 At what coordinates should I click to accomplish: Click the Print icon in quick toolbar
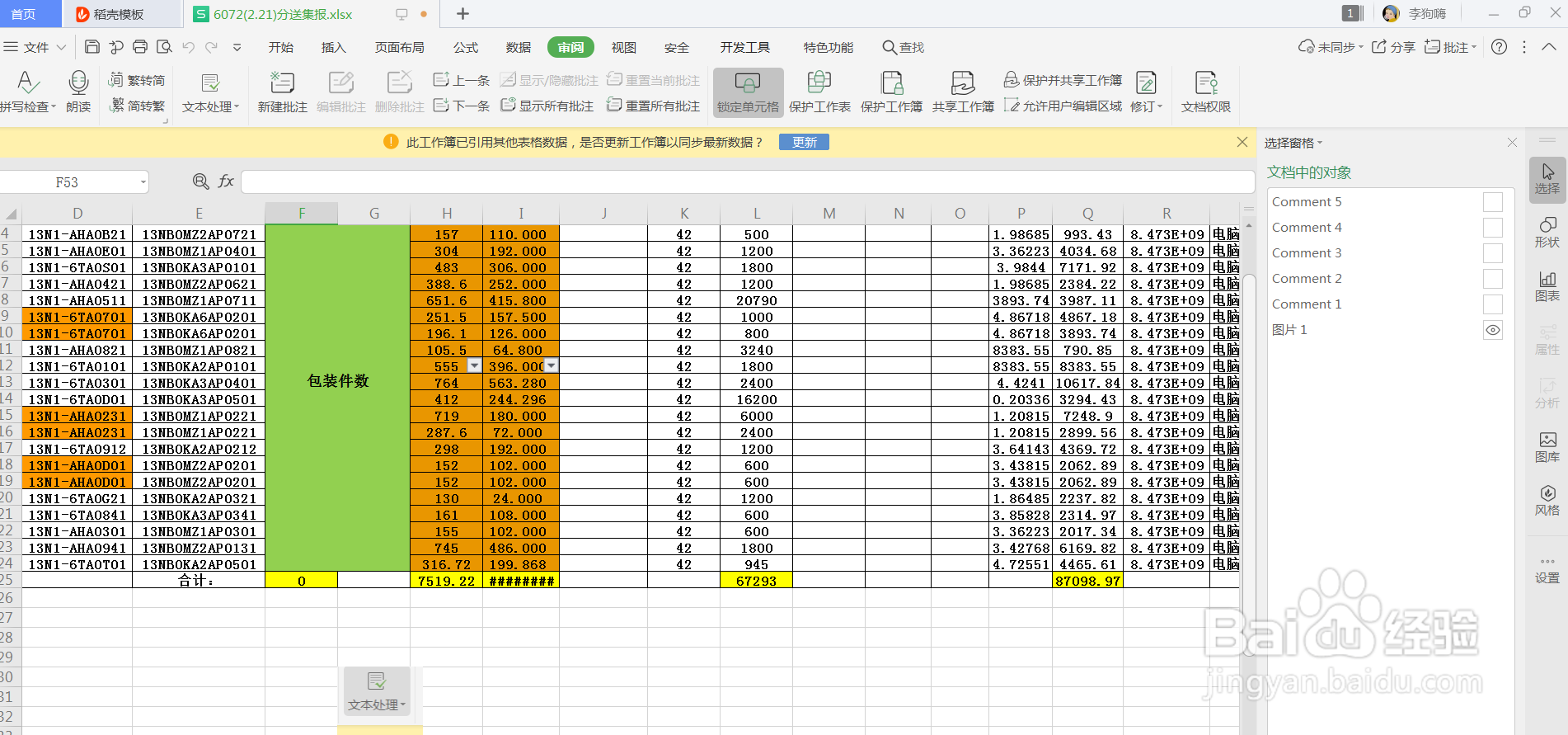pos(140,47)
